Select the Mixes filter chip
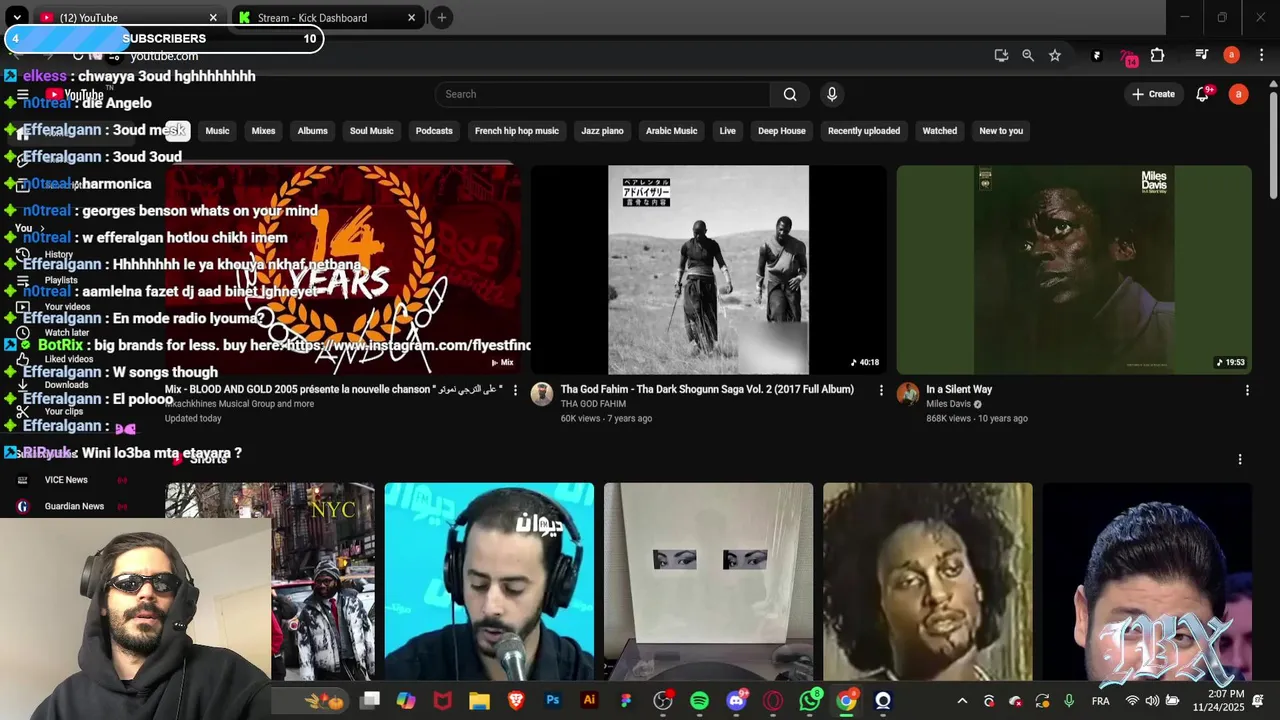The image size is (1280, 720). [263, 131]
